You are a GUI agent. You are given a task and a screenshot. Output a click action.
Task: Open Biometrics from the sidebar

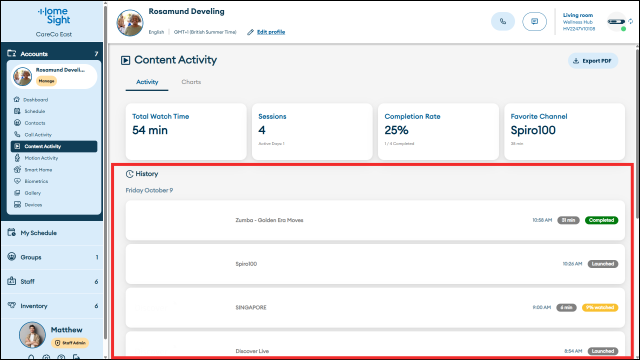coord(36,181)
